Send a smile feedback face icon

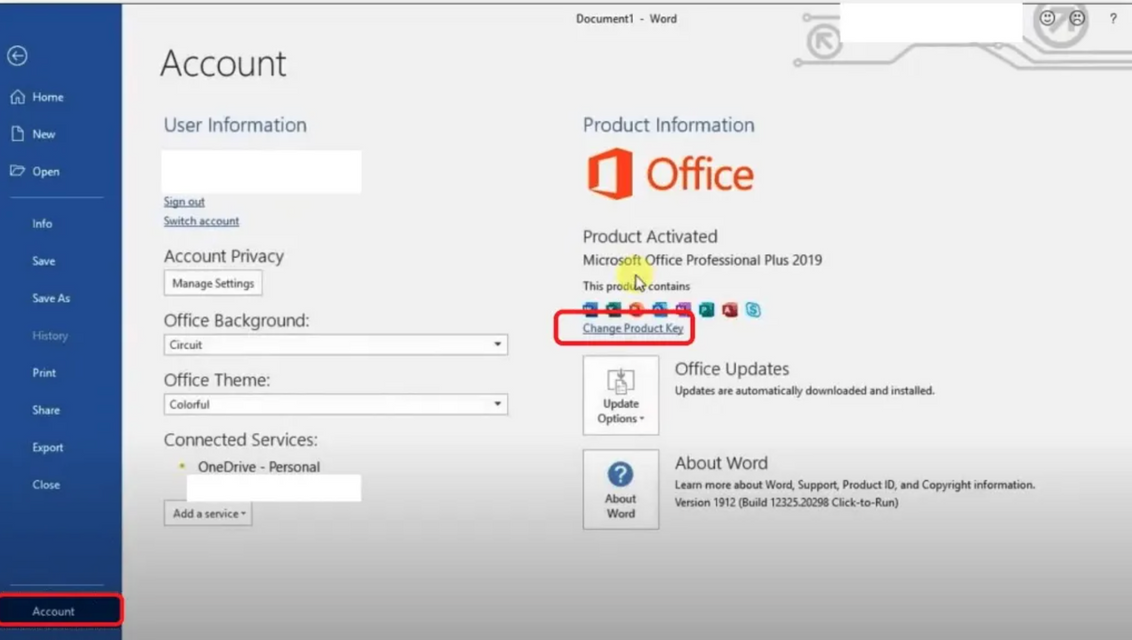[1048, 19]
